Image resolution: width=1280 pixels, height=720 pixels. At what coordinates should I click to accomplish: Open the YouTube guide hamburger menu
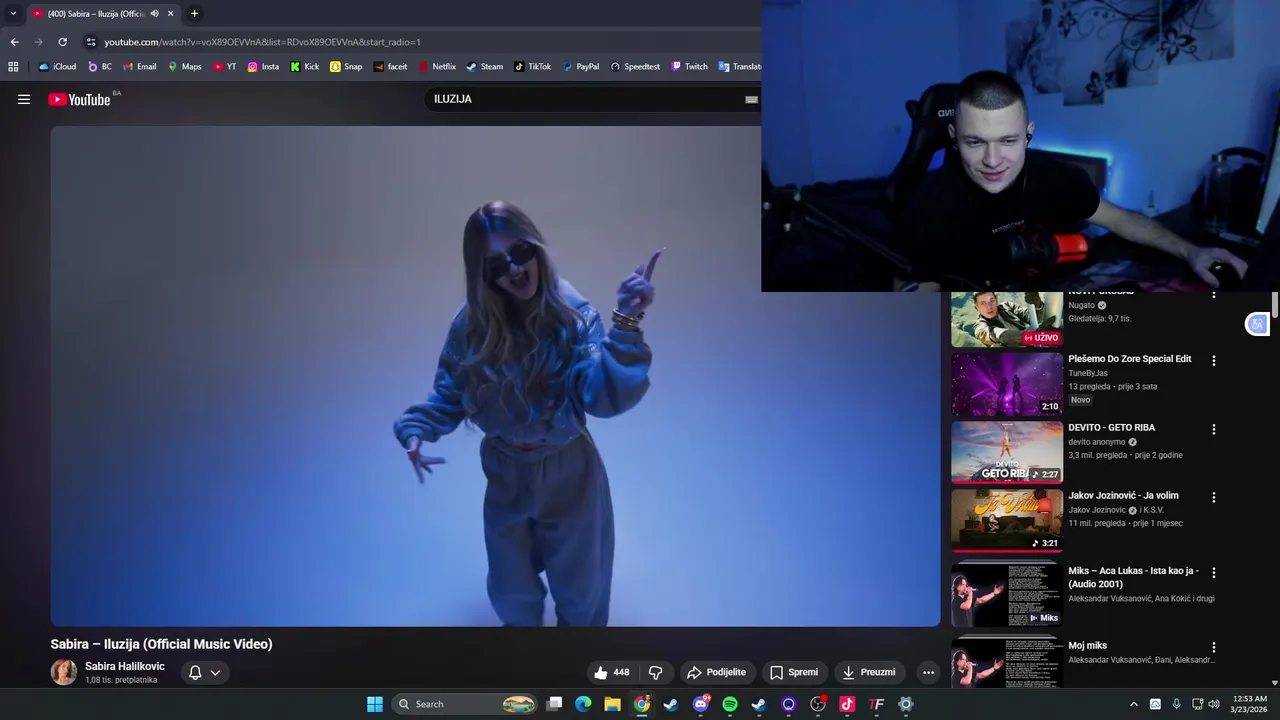point(24,99)
